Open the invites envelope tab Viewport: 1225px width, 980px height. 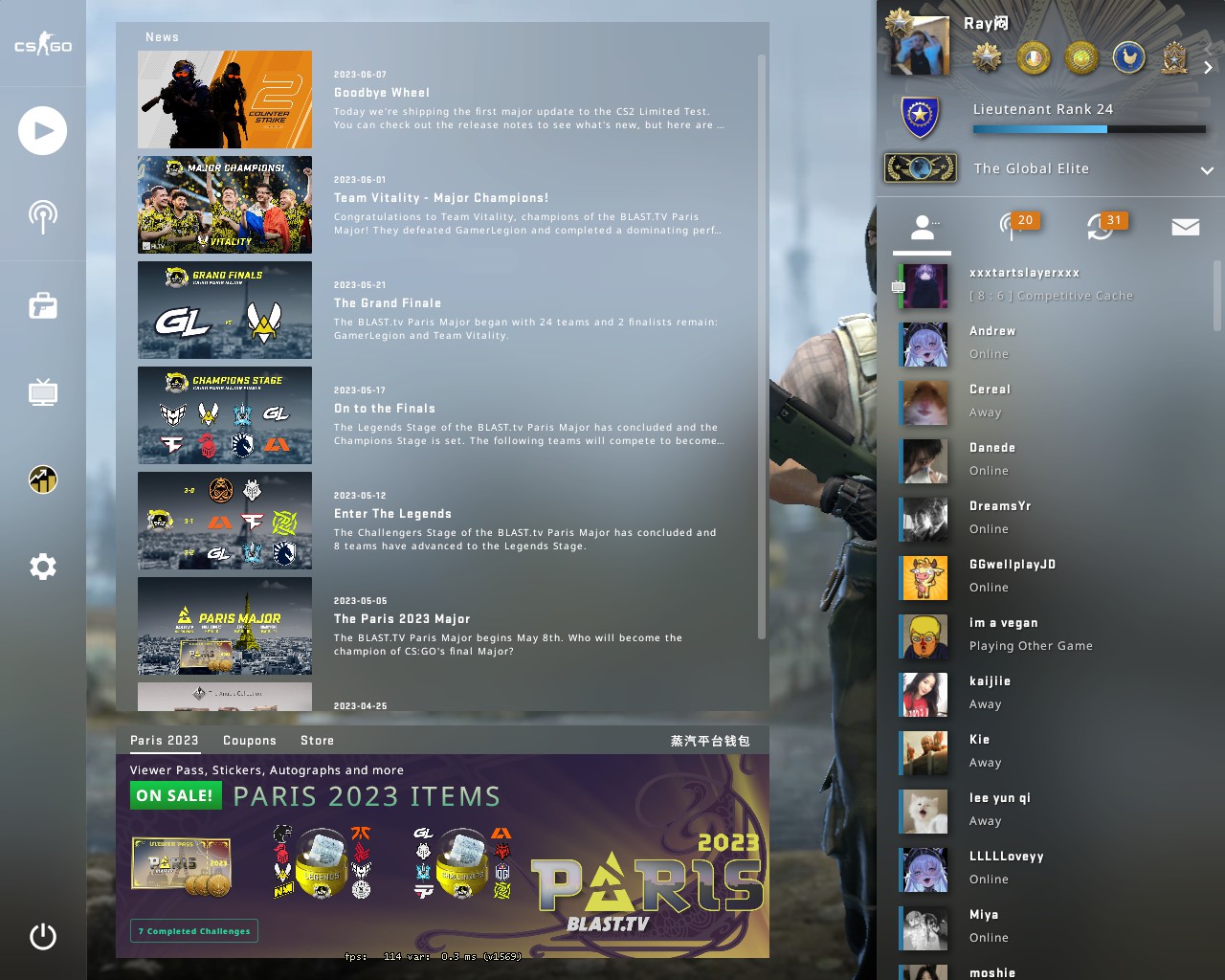coord(1186,227)
